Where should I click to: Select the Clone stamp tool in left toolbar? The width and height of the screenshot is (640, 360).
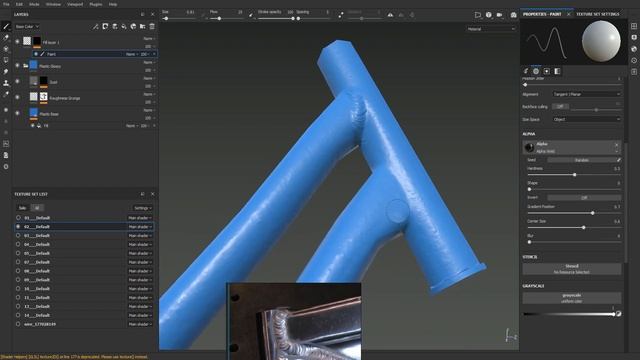(x=6, y=83)
